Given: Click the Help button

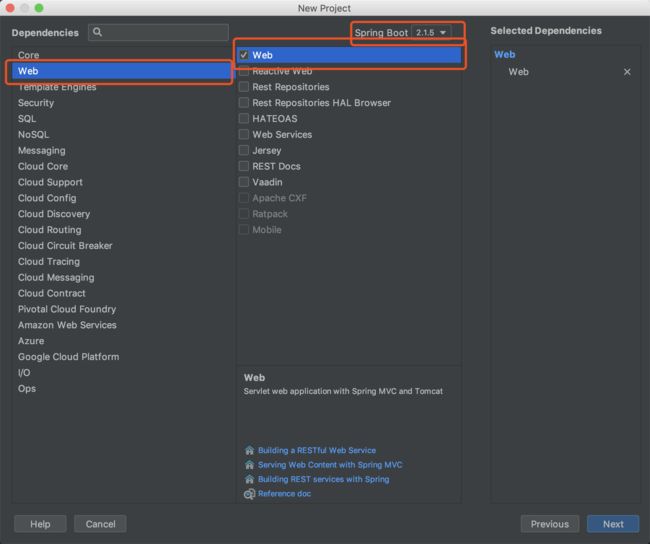Looking at the screenshot, I should click(40, 524).
